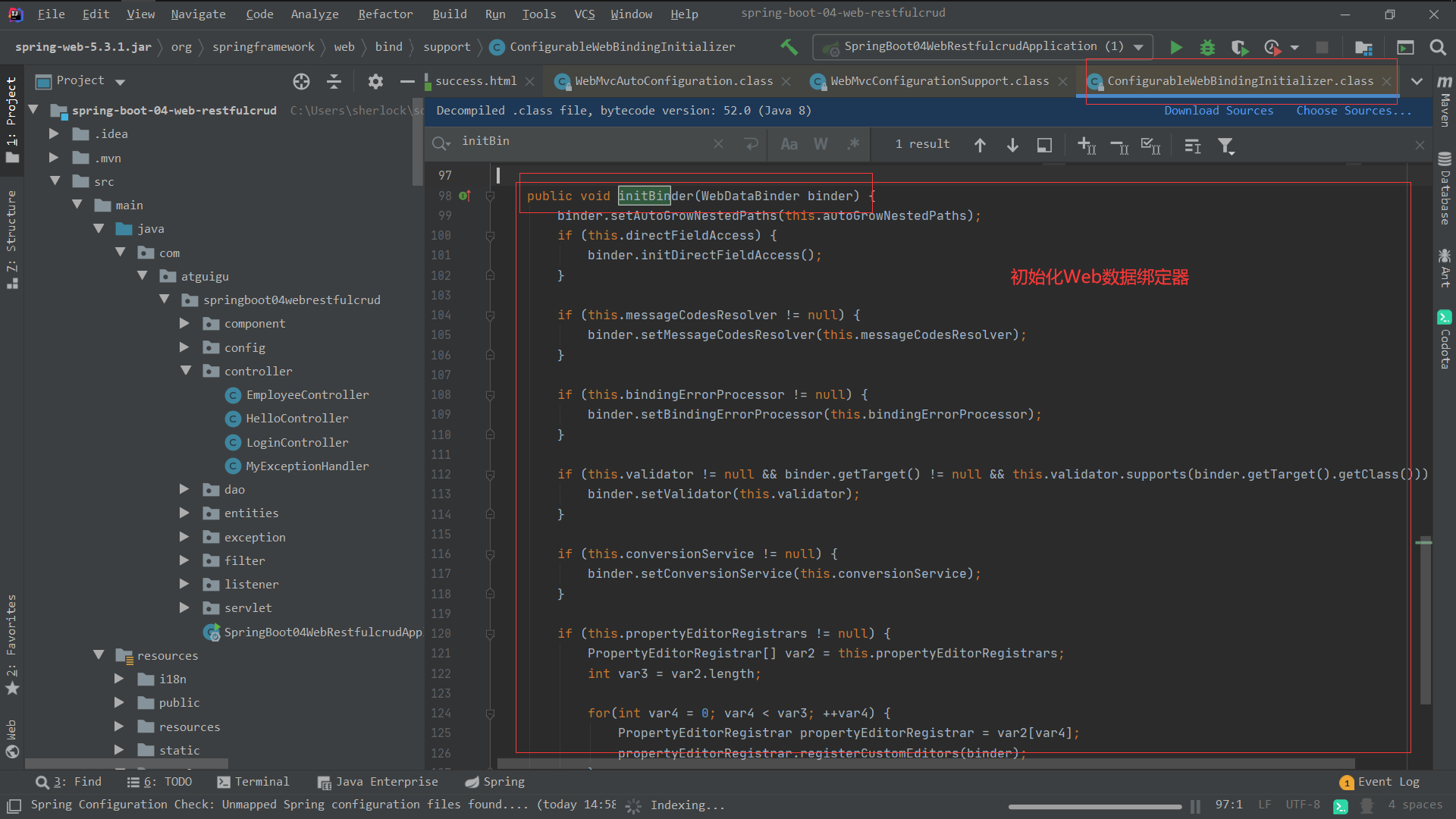Click the Choose Sources link
This screenshot has width=1456, height=819.
pos(1353,111)
